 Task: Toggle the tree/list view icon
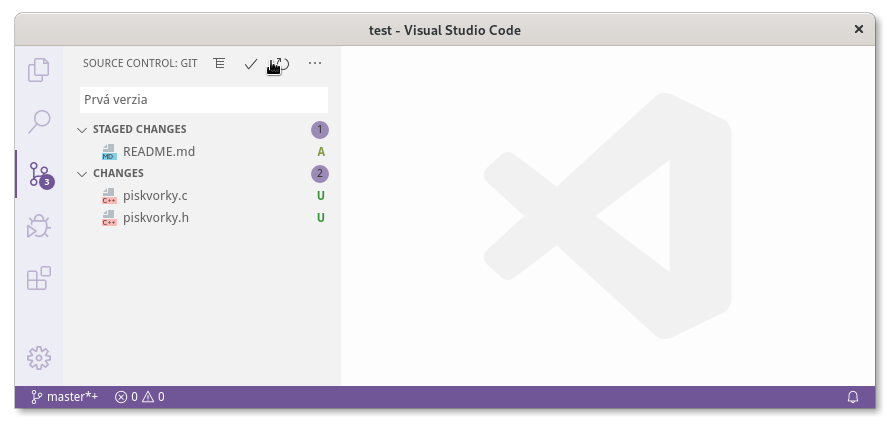click(x=219, y=63)
